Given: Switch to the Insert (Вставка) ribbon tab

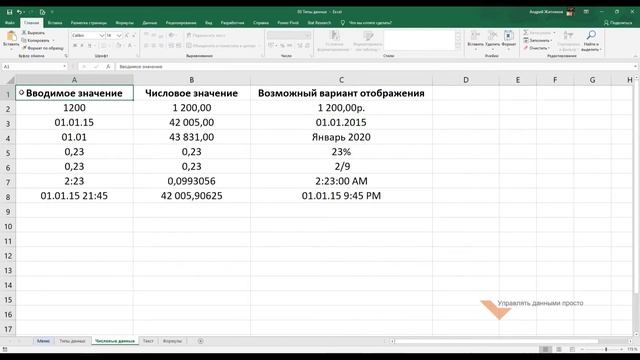Looking at the screenshot, I should pos(55,22).
